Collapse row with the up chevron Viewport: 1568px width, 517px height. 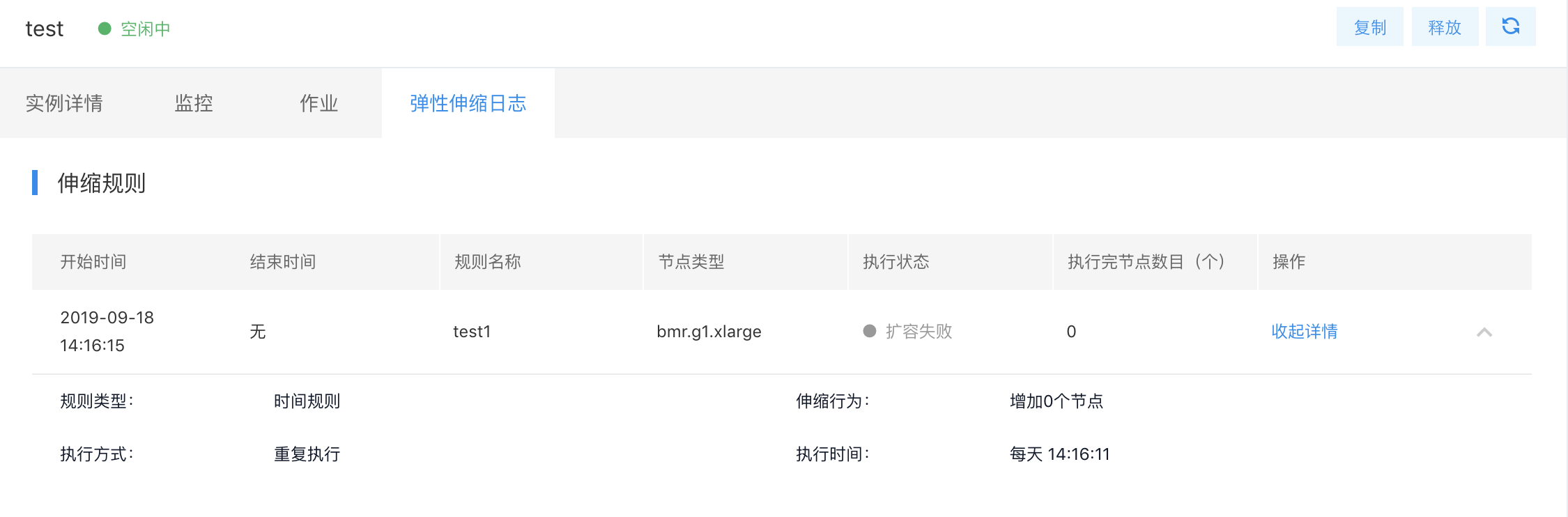[x=1484, y=332]
